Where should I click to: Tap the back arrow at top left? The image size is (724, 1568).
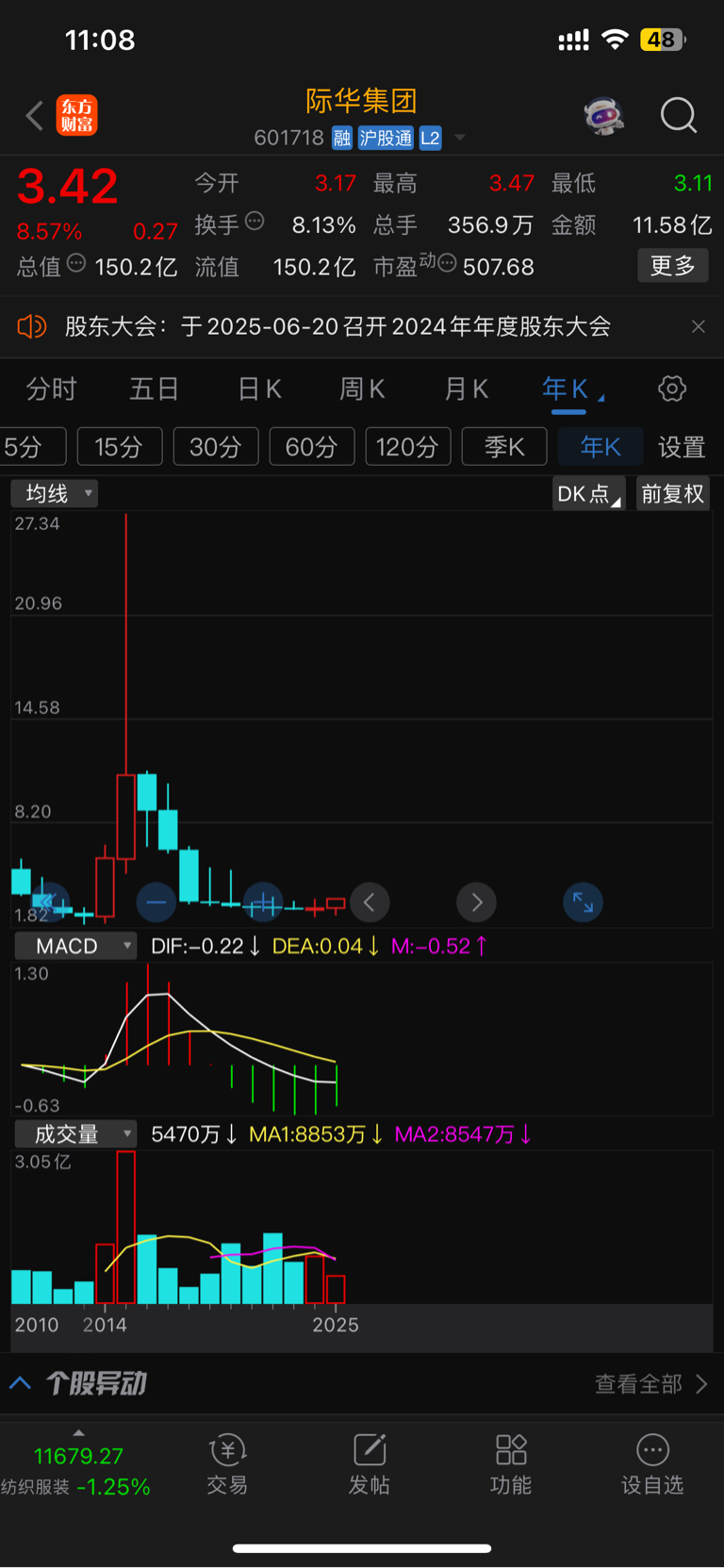[x=35, y=116]
